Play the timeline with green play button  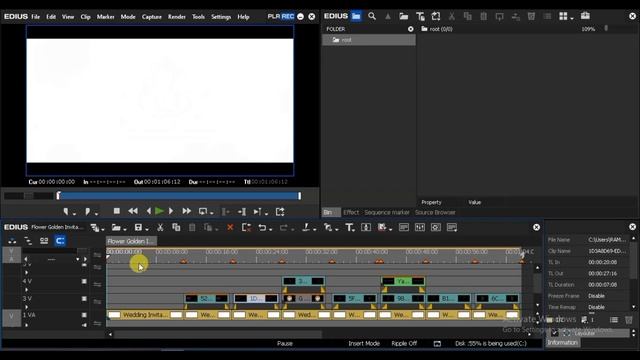pyautogui.click(x=160, y=211)
